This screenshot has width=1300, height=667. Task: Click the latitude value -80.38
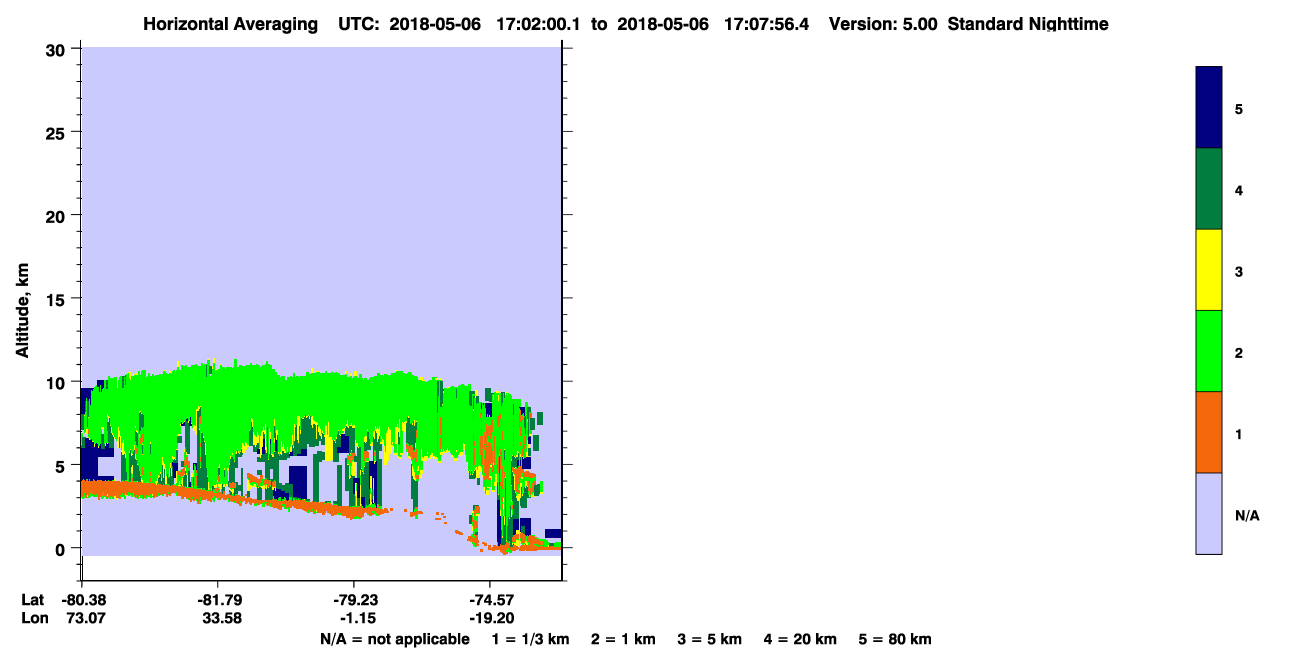(82, 600)
